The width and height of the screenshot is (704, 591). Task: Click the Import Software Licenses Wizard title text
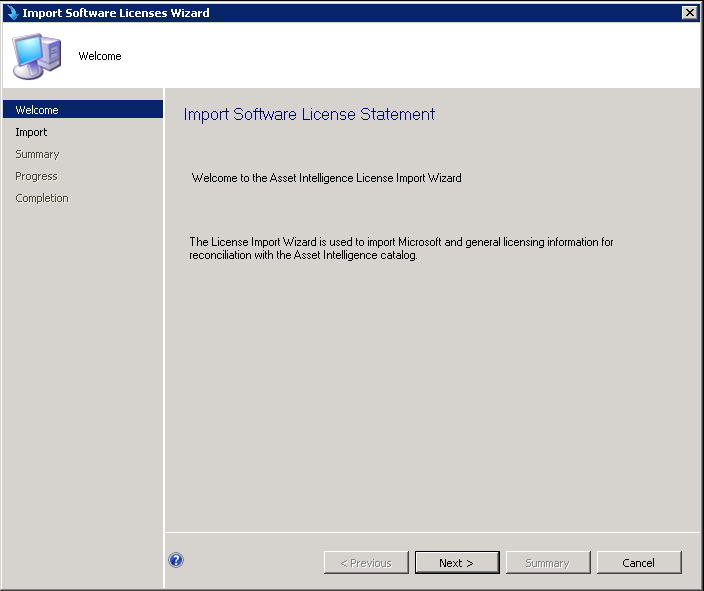pyautogui.click(x=116, y=13)
